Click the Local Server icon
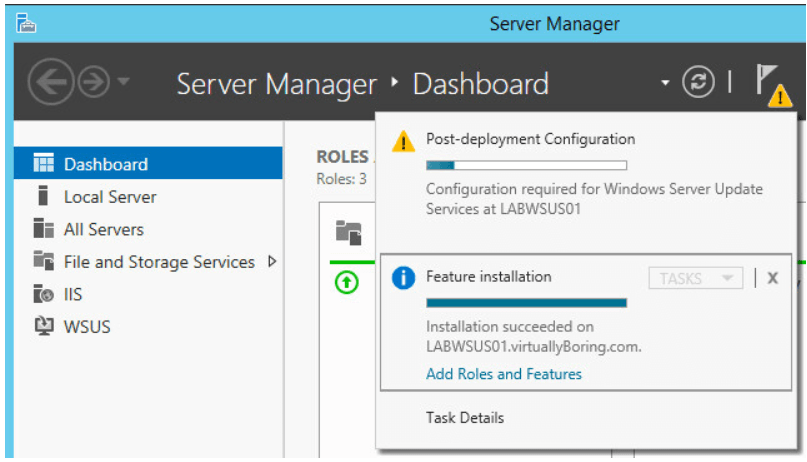The height and width of the screenshot is (462, 807). (43, 196)
